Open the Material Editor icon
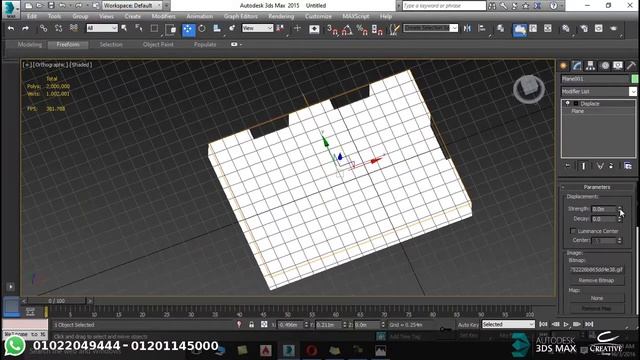The width and height of the screenshot is (640, 360). 565,28
